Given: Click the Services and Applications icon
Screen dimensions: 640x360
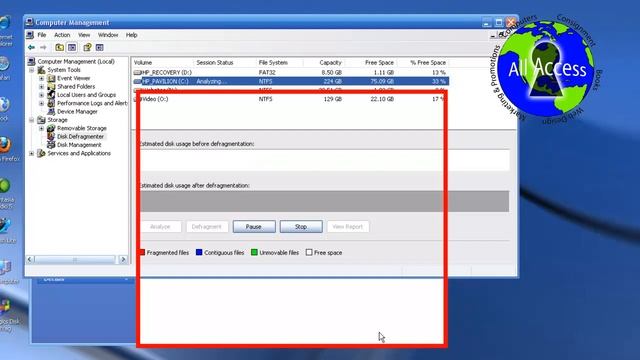Looking at the screenshot, I should pos(41,153).
